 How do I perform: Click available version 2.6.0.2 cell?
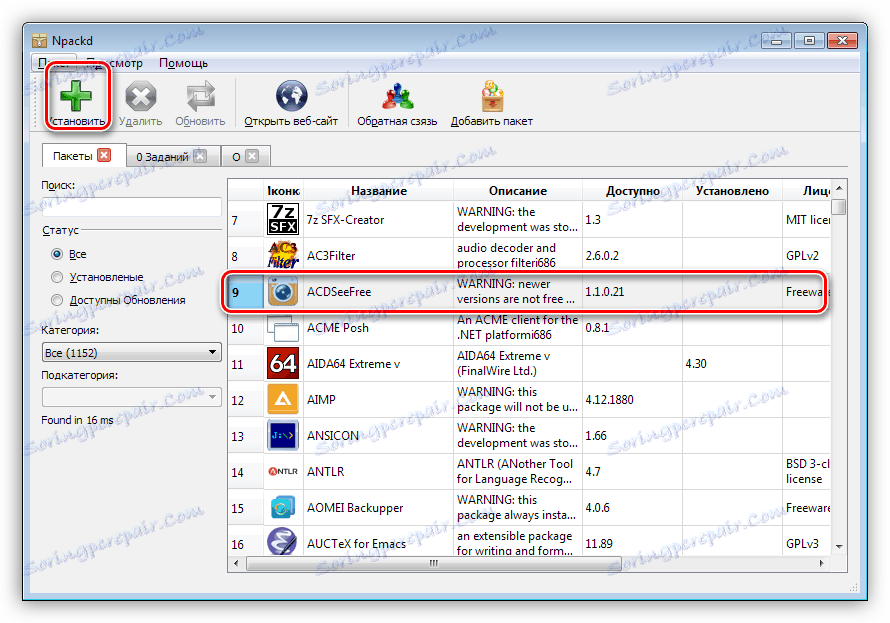click(632, 255)
